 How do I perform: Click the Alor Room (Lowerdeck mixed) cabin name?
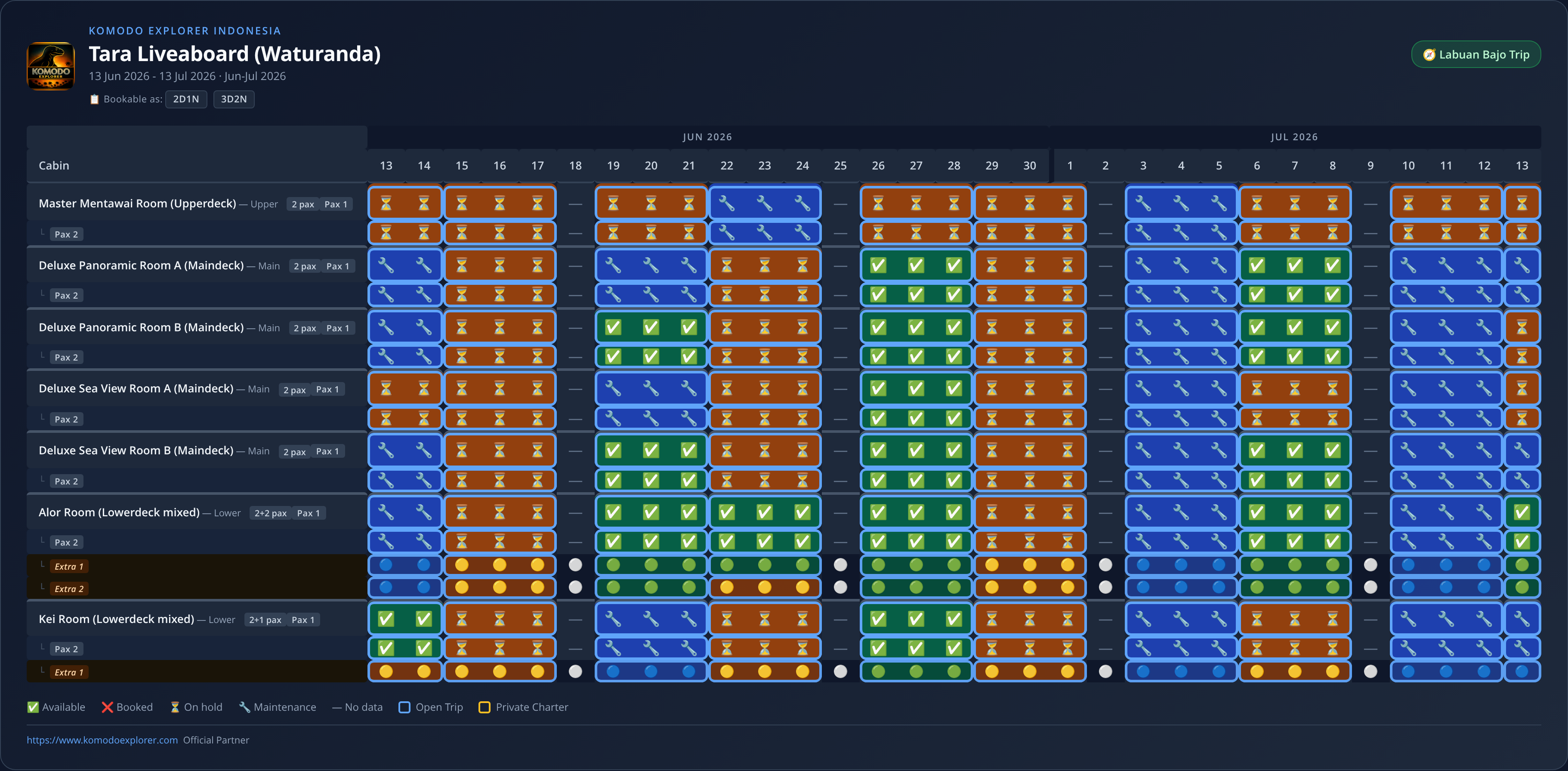[119, 512]
